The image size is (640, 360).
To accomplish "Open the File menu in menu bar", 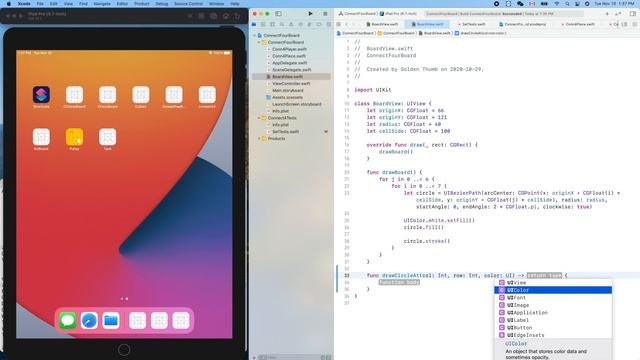I will (40, 4).
